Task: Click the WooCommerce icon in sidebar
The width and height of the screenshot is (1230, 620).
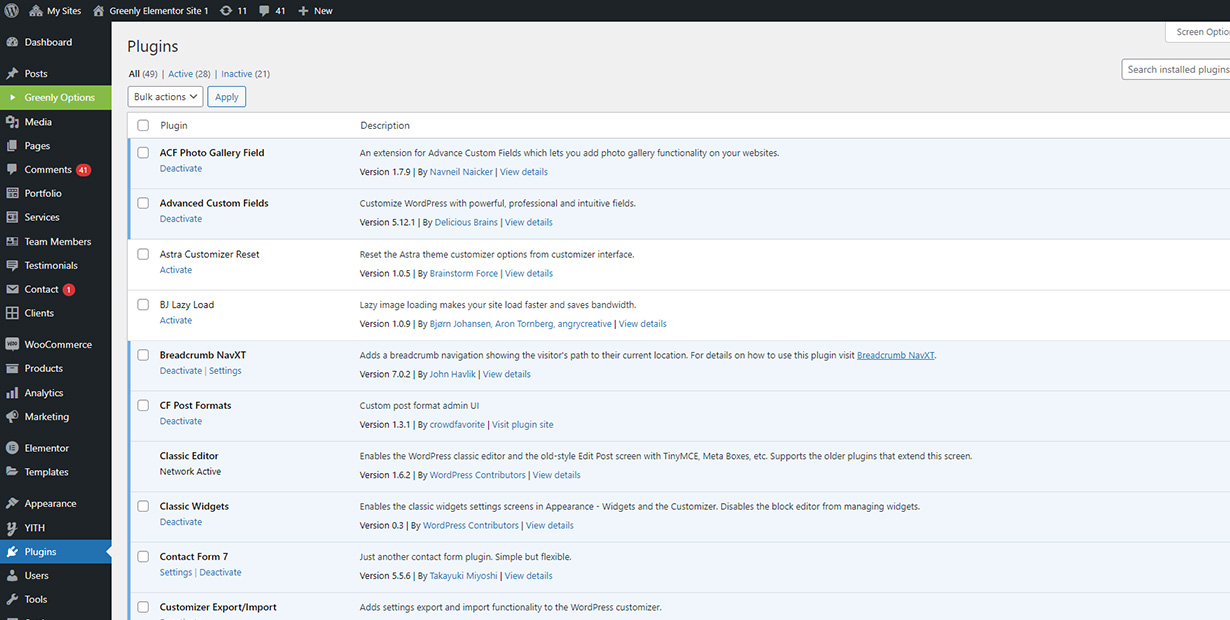Action: point(12,345)
